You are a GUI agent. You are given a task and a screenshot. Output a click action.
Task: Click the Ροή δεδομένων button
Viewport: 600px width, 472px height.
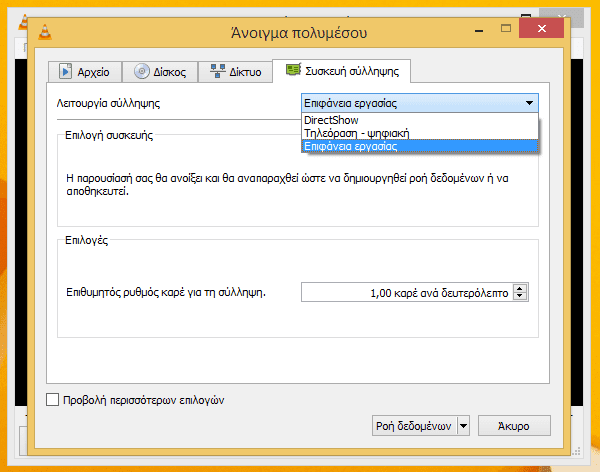(414, 426)
